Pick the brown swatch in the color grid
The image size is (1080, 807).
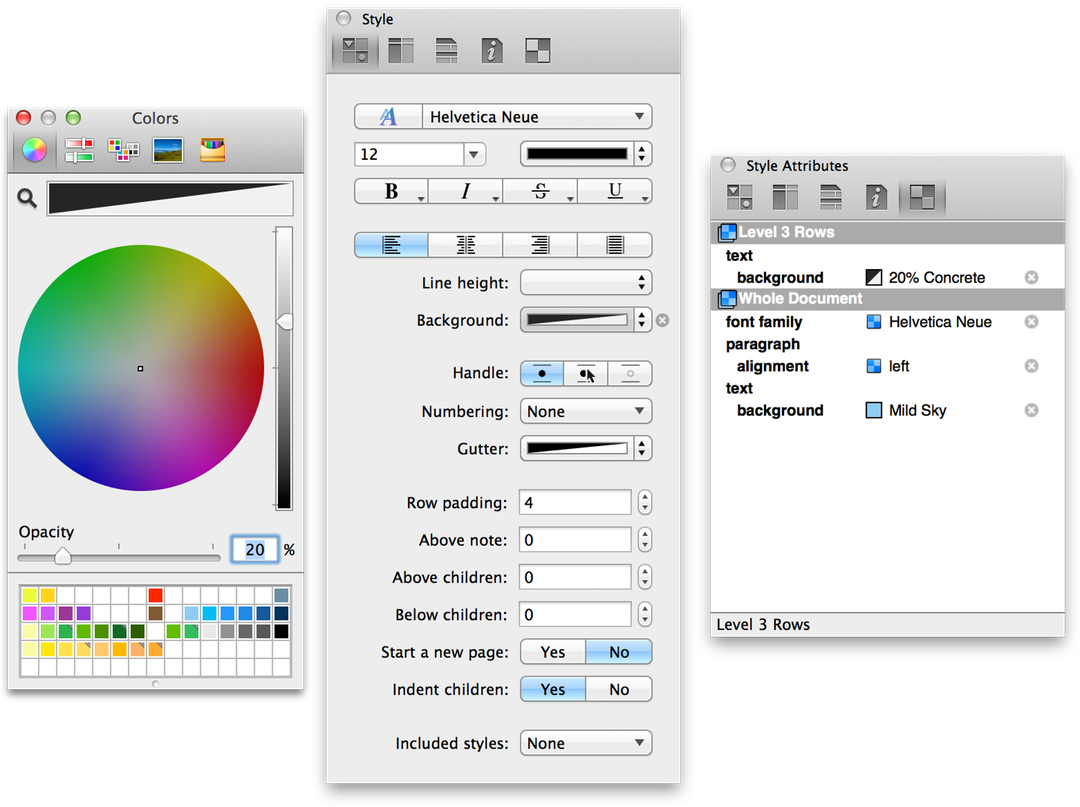(x=156, y=613)
